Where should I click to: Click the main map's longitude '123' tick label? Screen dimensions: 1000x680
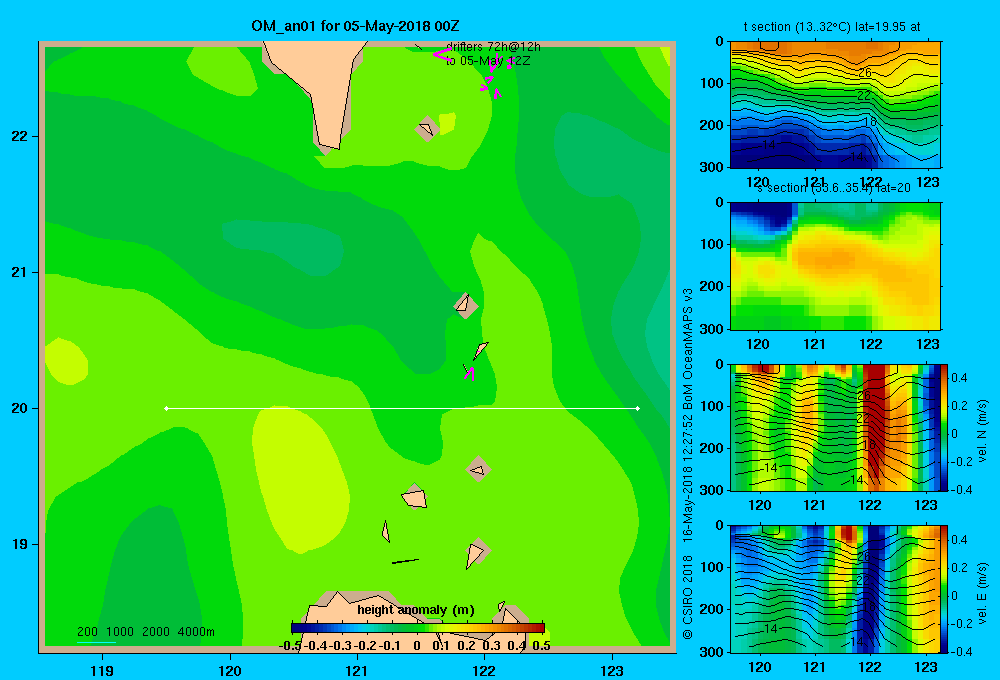click(612, 670)
